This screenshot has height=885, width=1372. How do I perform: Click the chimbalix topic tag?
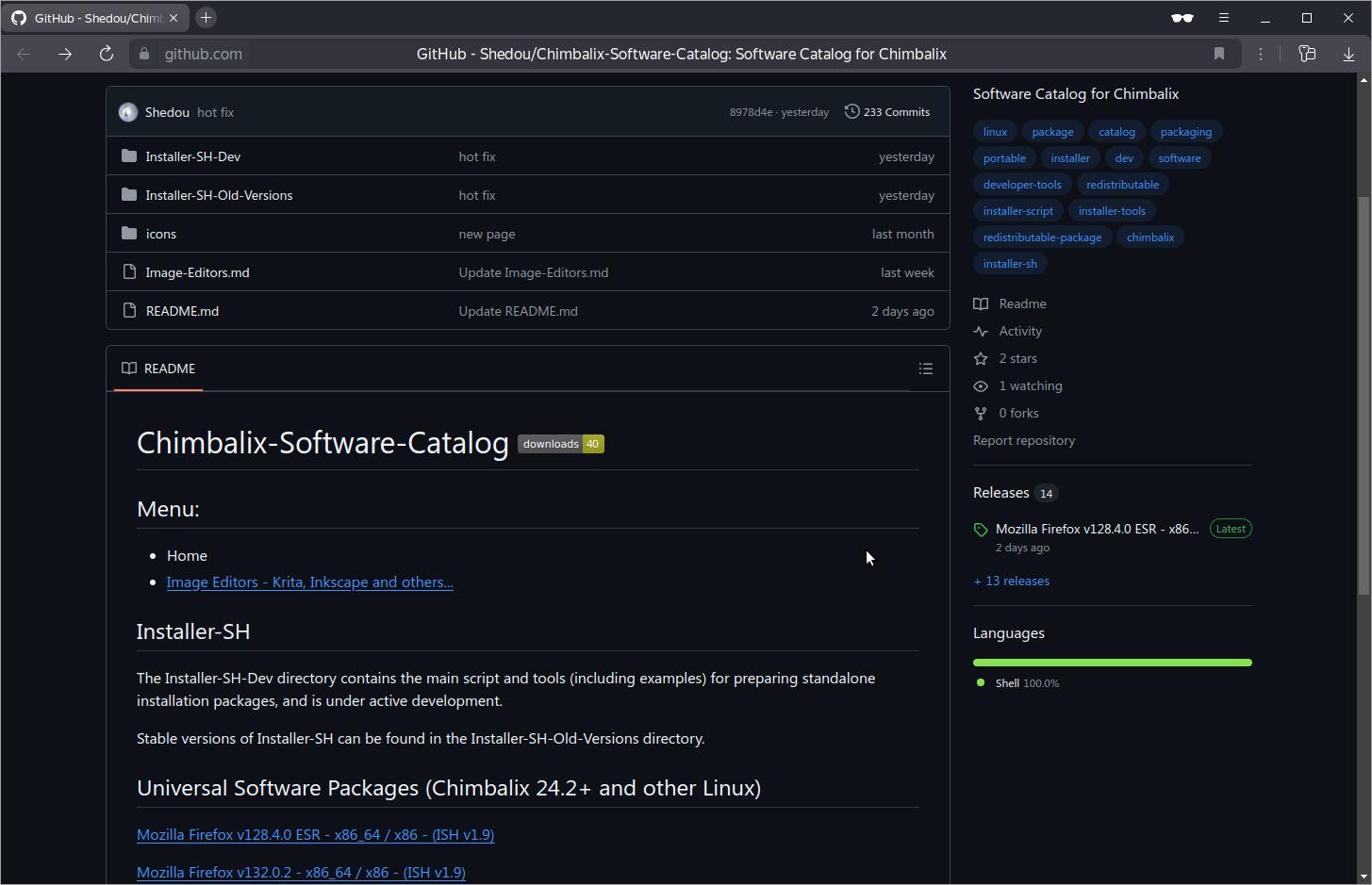1149,238
